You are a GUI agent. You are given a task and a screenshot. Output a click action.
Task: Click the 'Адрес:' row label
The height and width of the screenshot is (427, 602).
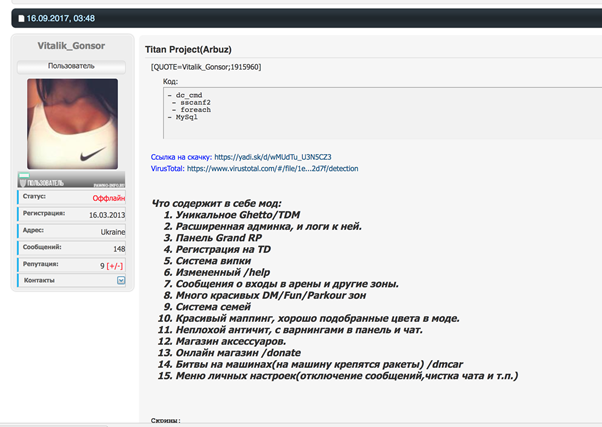click(33, 230)
